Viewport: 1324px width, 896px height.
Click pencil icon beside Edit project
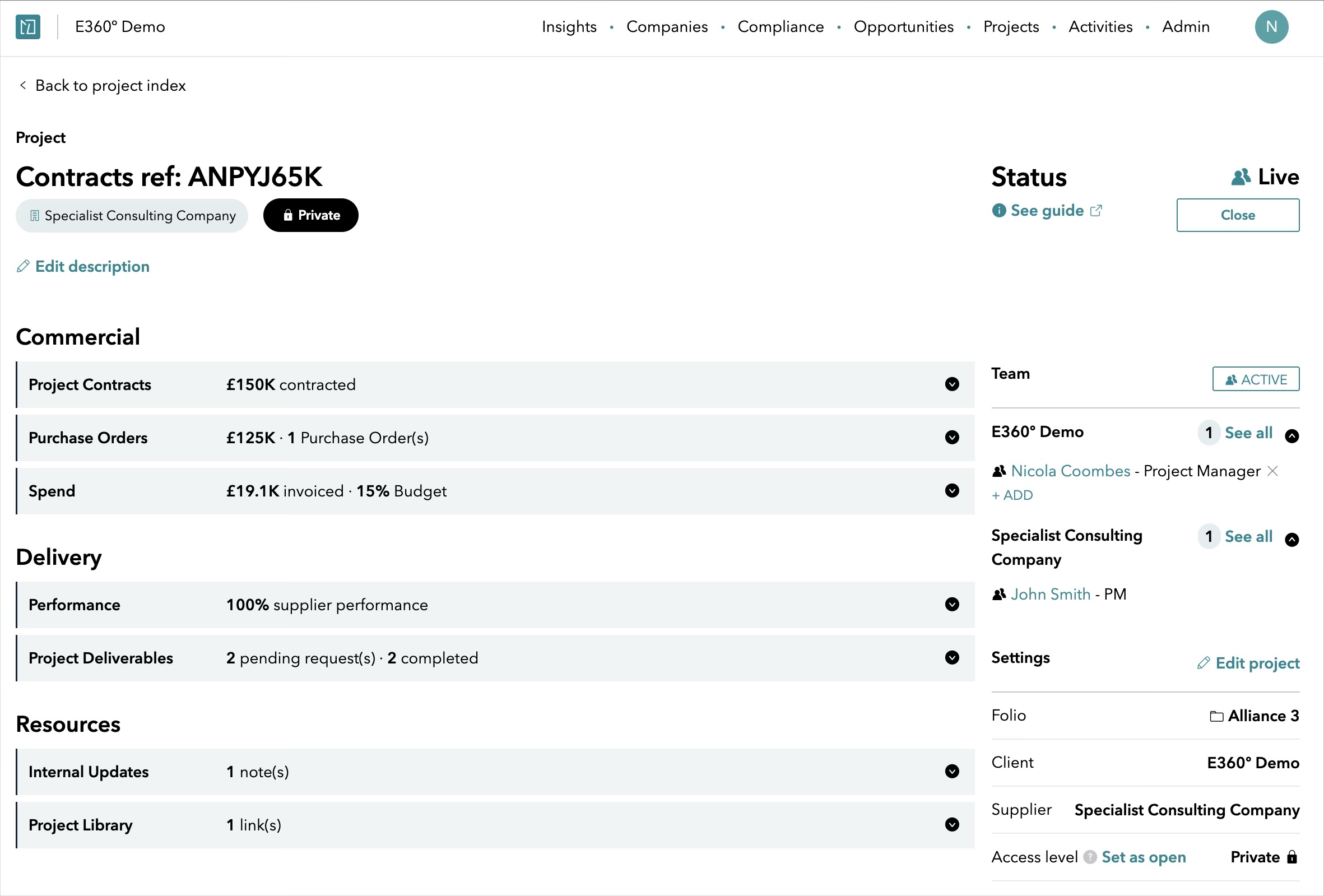point(1203,663)
